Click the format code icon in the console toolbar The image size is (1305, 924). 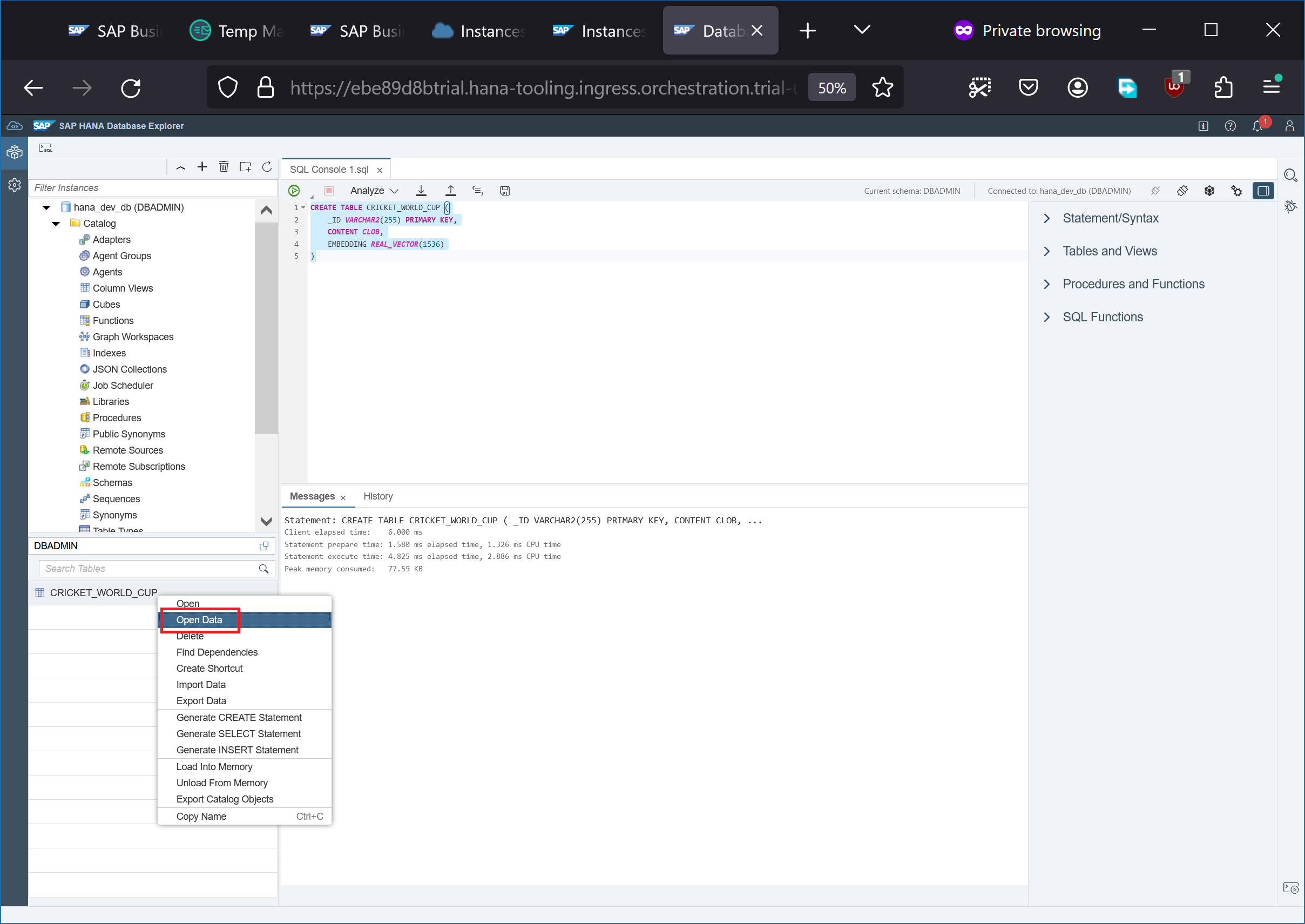point(477,191)
